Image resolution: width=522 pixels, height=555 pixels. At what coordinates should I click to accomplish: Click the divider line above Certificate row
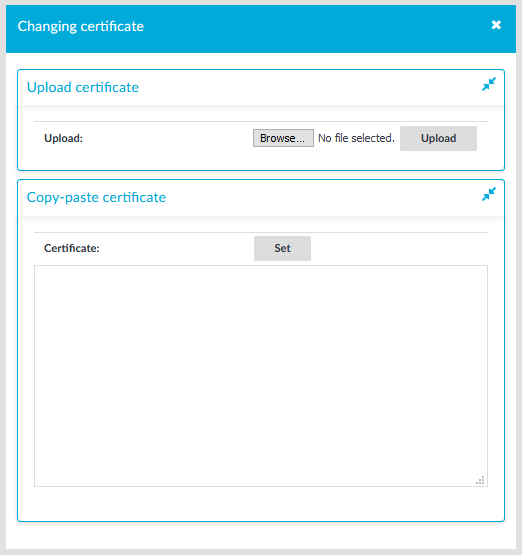pyautogui.click(x=261, y=233)
